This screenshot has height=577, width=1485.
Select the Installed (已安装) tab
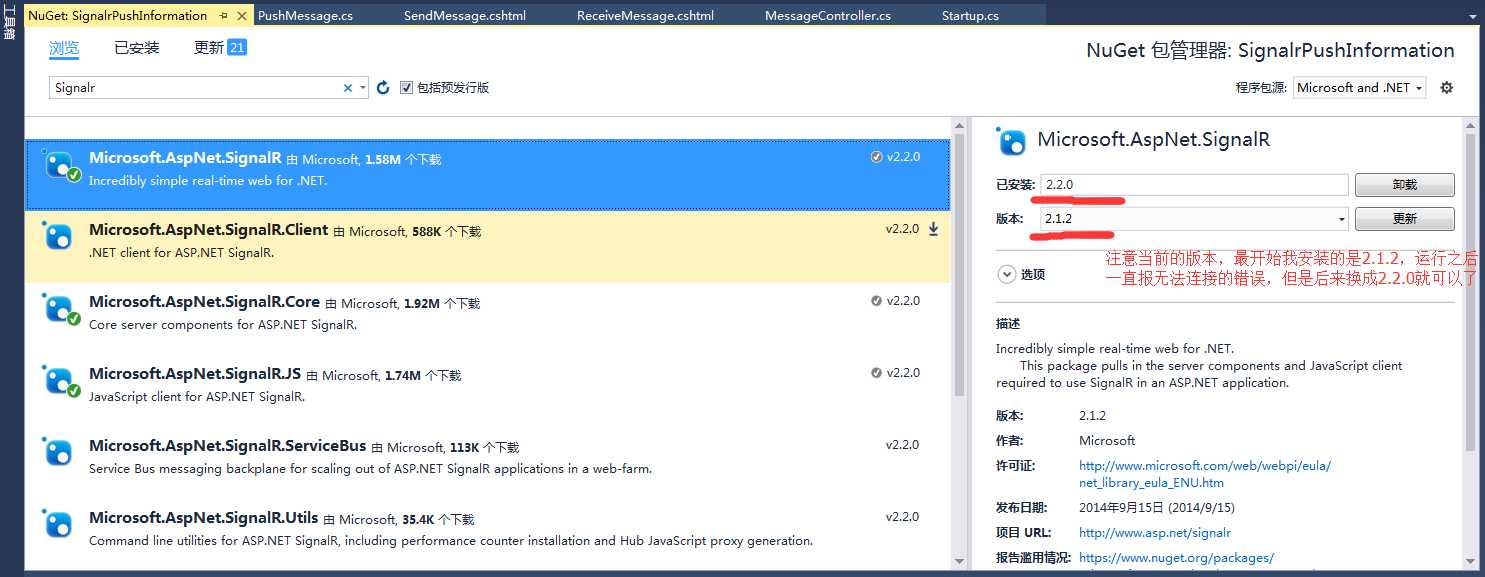pos(136,48)
